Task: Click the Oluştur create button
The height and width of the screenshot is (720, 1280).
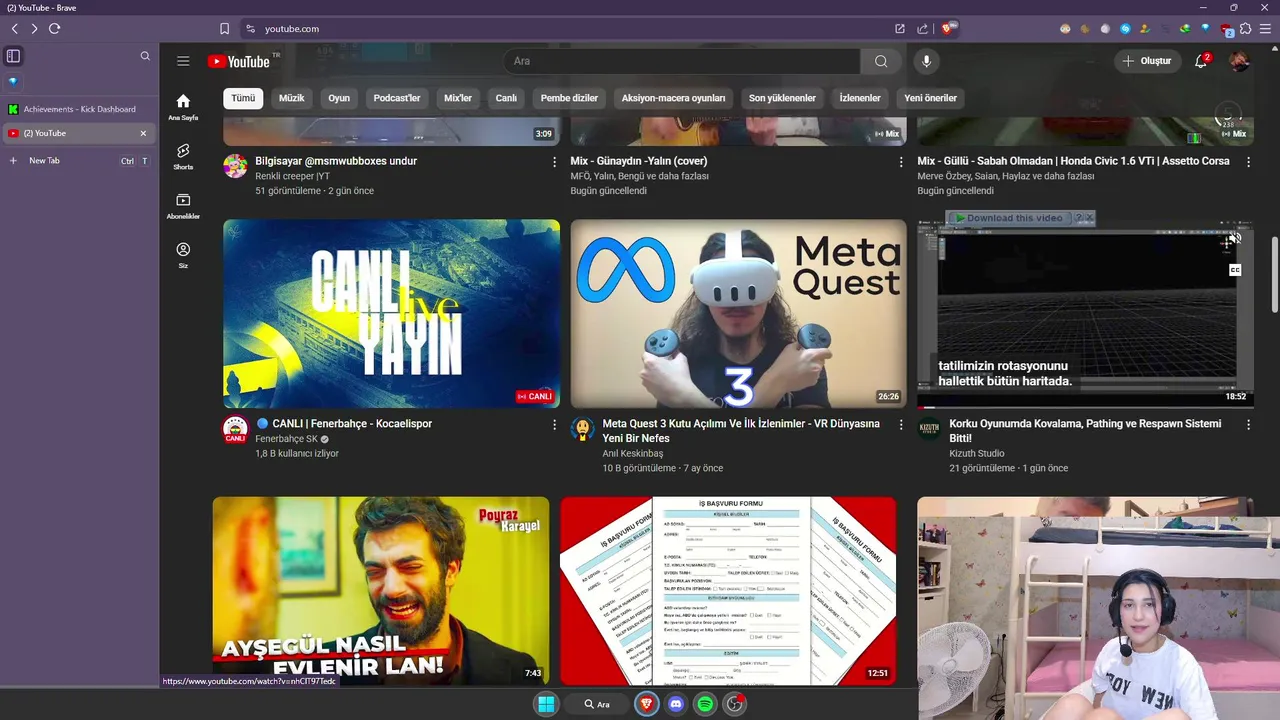Action: [1146, 61]
